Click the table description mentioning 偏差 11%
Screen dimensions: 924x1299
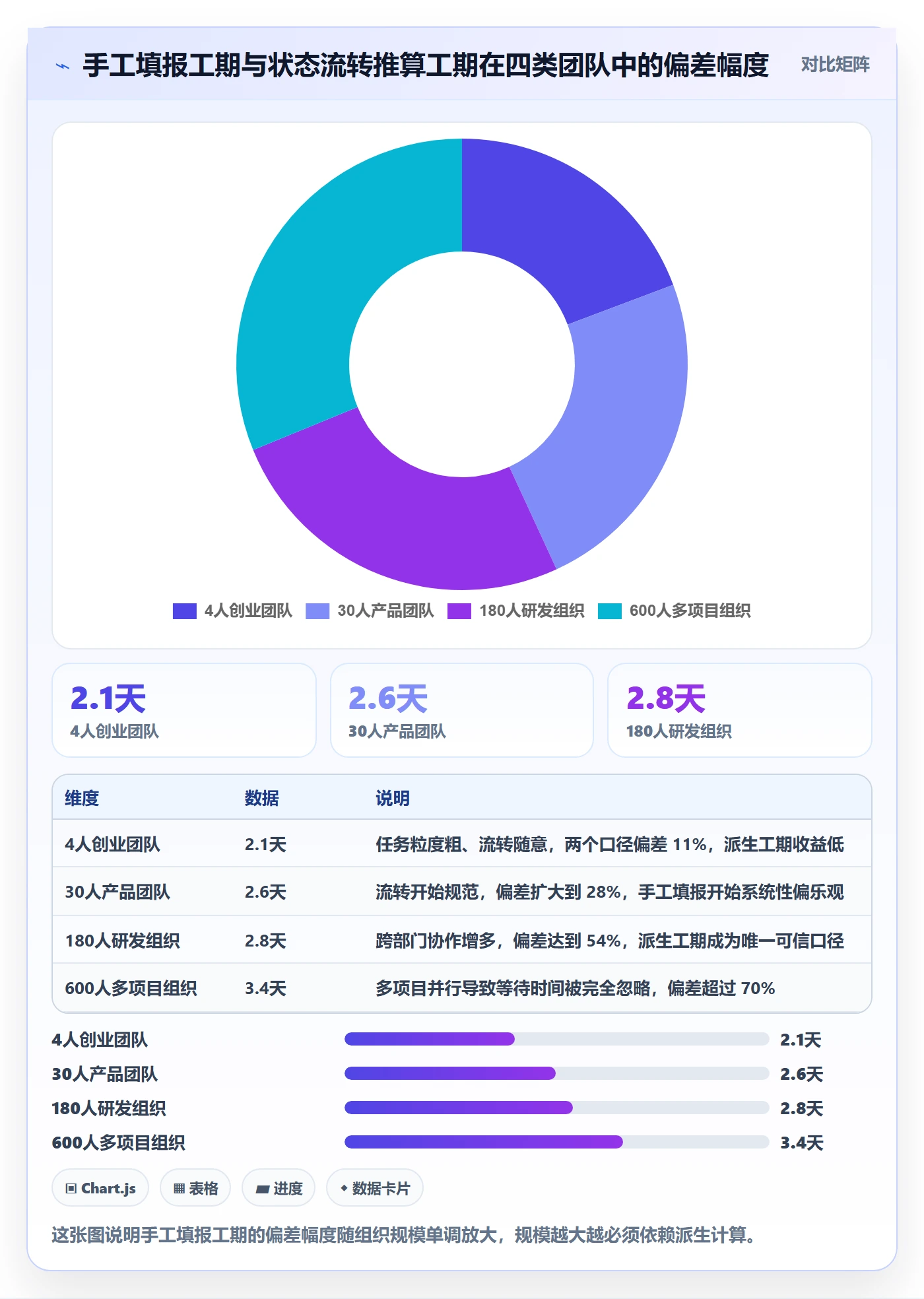click(x=610, y=844)
